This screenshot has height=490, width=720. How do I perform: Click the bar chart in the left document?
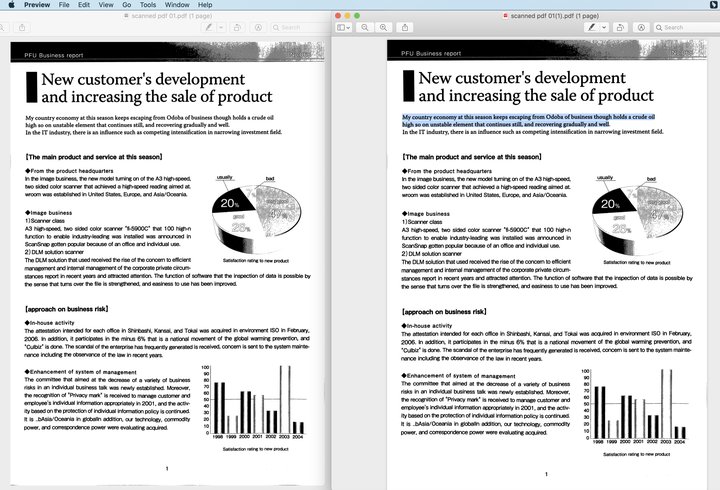[x=253, y=401]
